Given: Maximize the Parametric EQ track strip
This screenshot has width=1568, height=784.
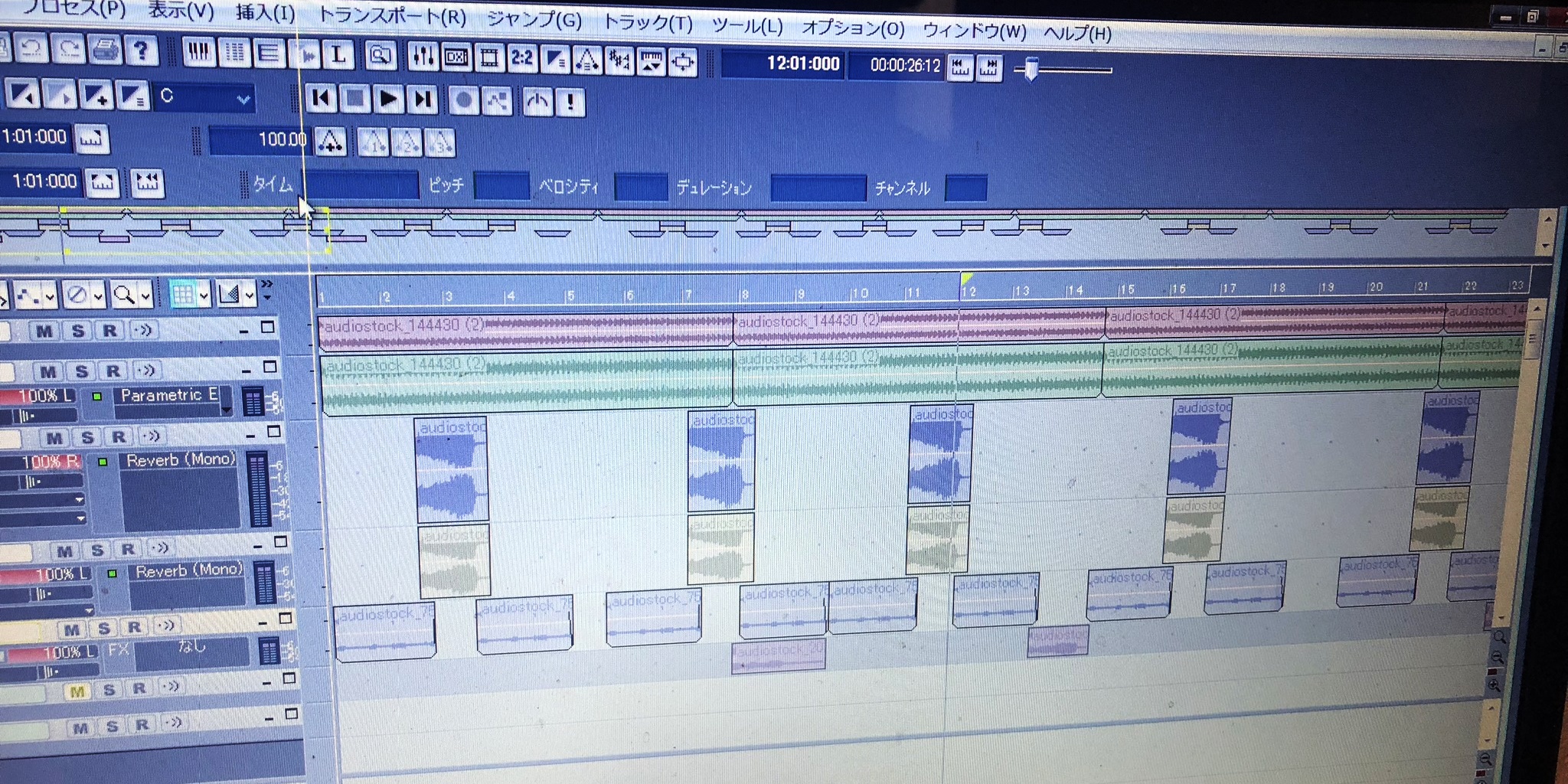Looking at the screenshot, I should point(270,367).
